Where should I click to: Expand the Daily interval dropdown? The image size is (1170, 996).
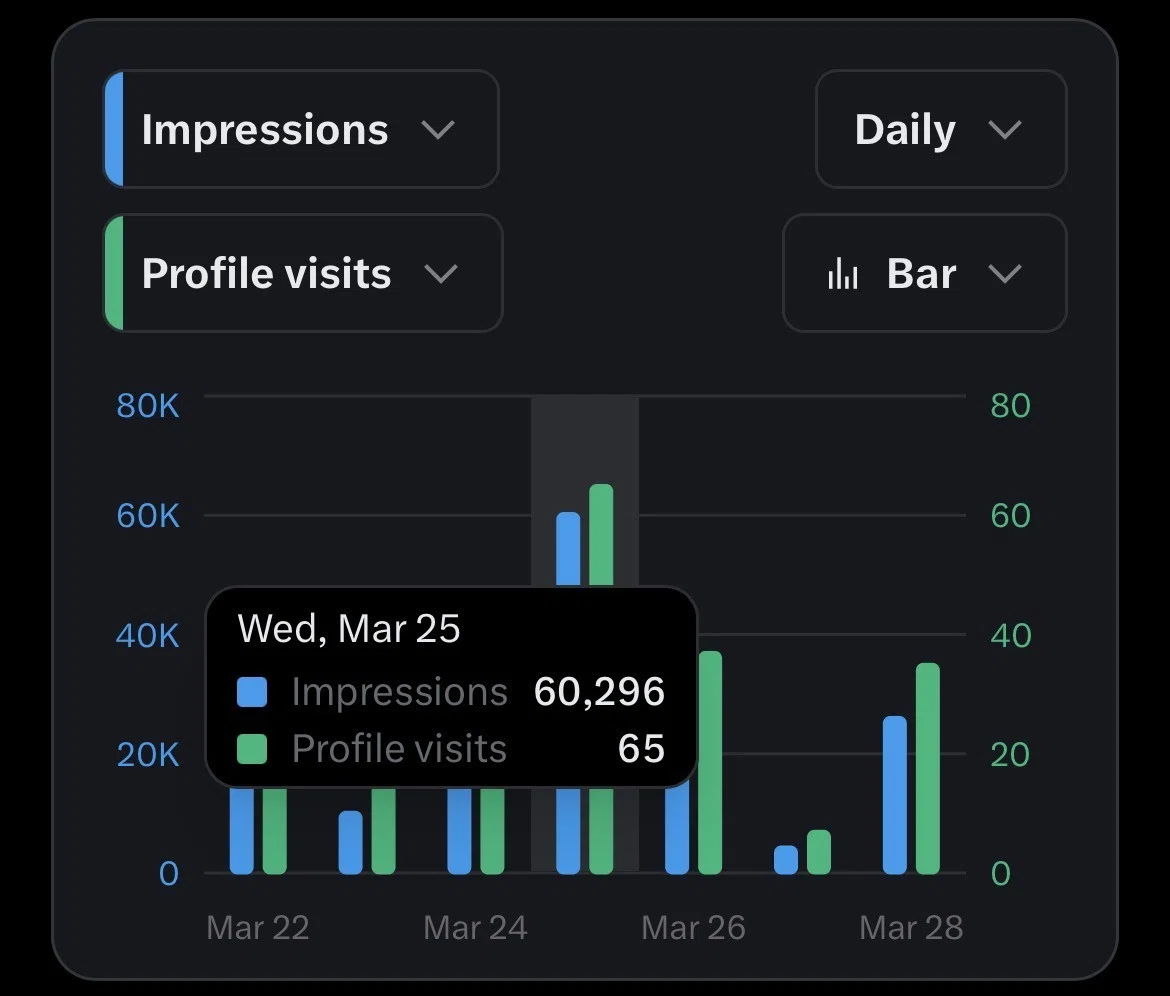coord(941,129)
